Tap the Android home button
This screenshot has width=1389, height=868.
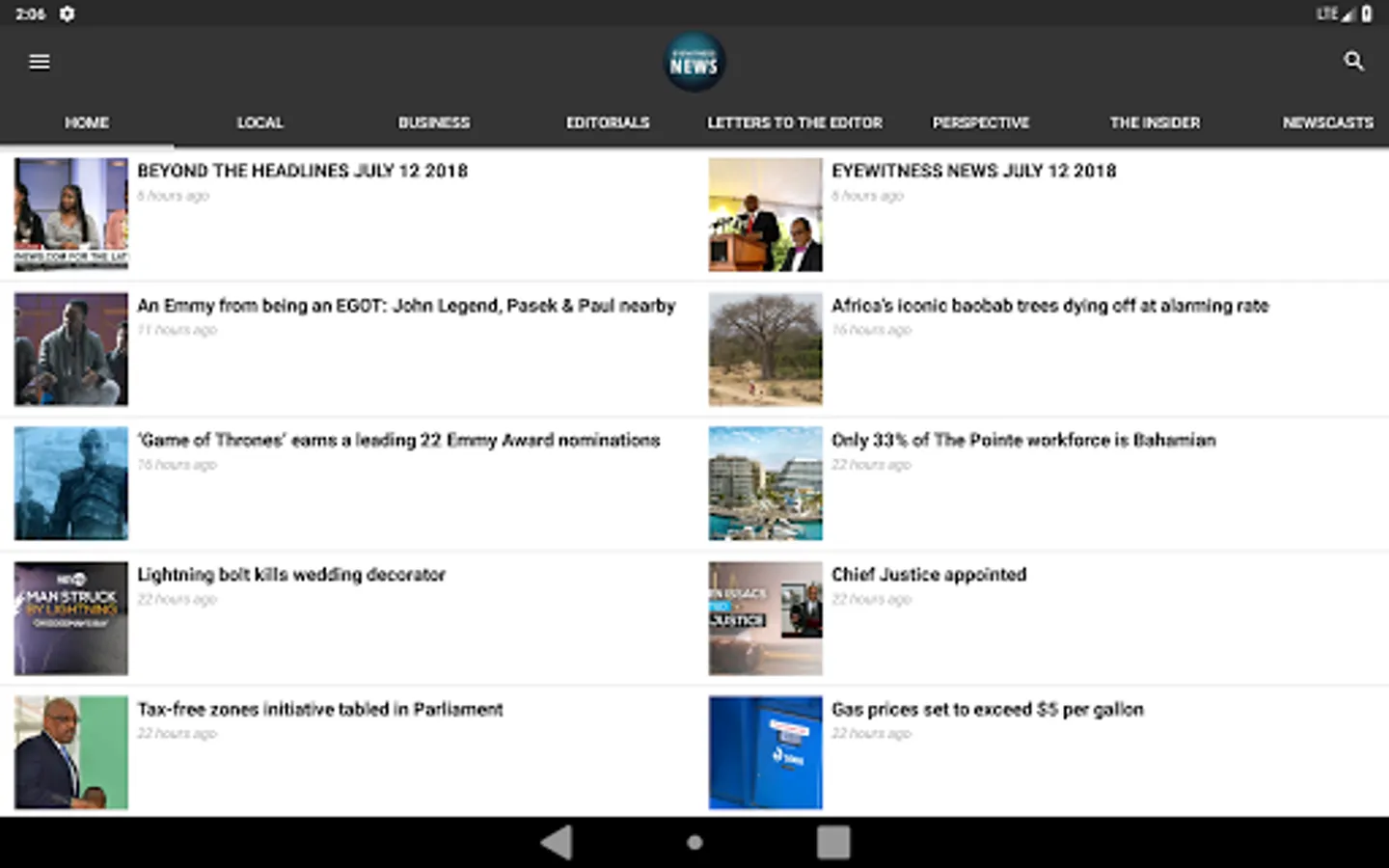[694, 842]
